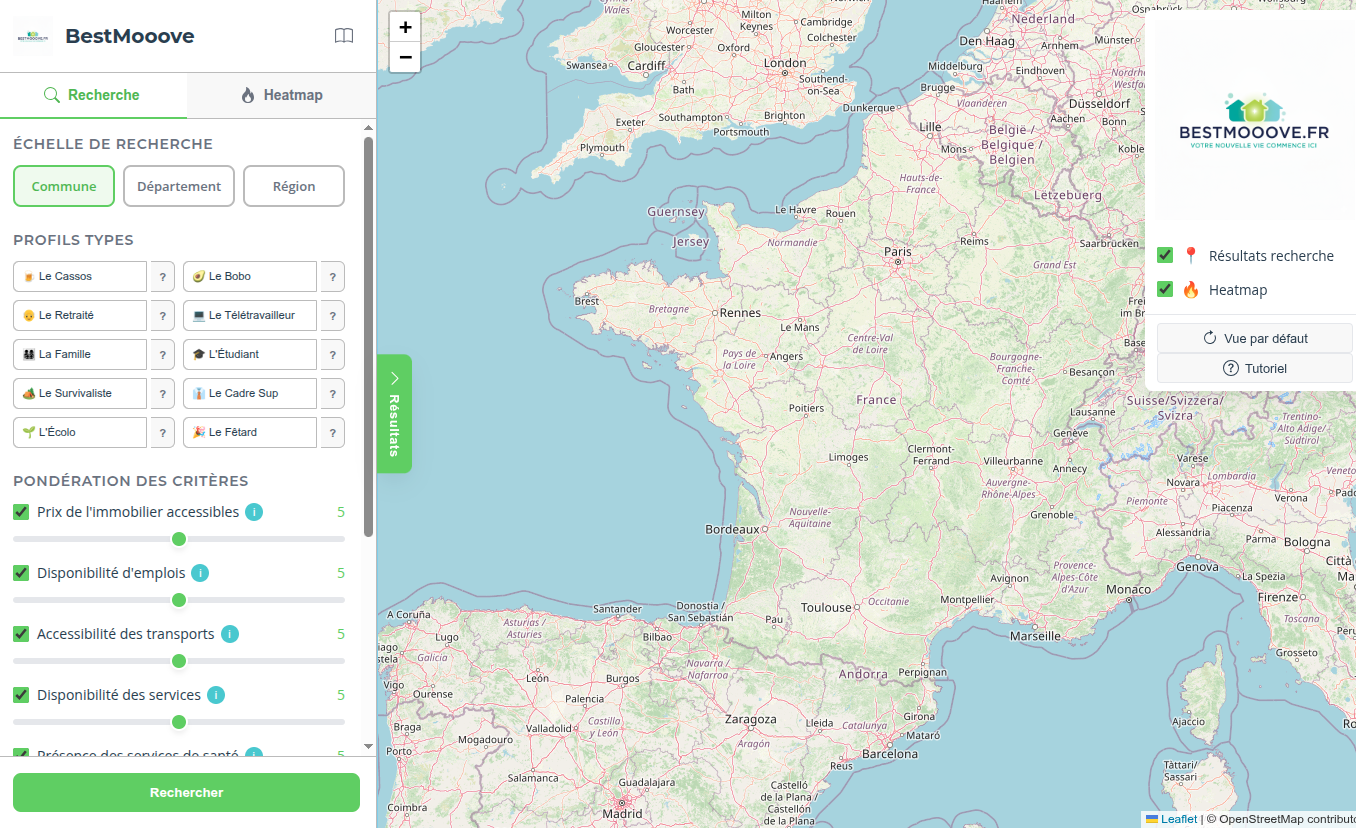Reset map with Vue par défaut
1356x828 pixels.
tap(1254, 338)
